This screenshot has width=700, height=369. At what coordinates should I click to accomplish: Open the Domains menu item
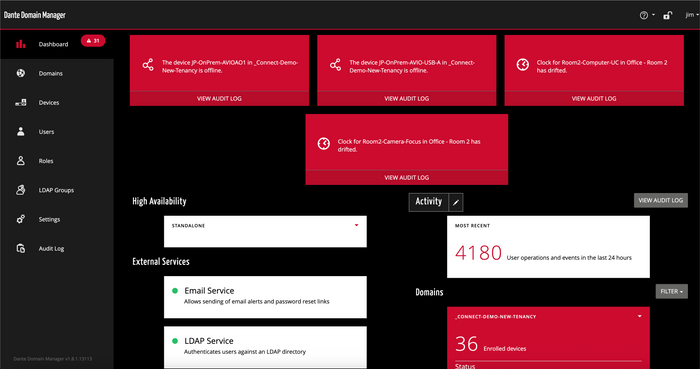50,73
